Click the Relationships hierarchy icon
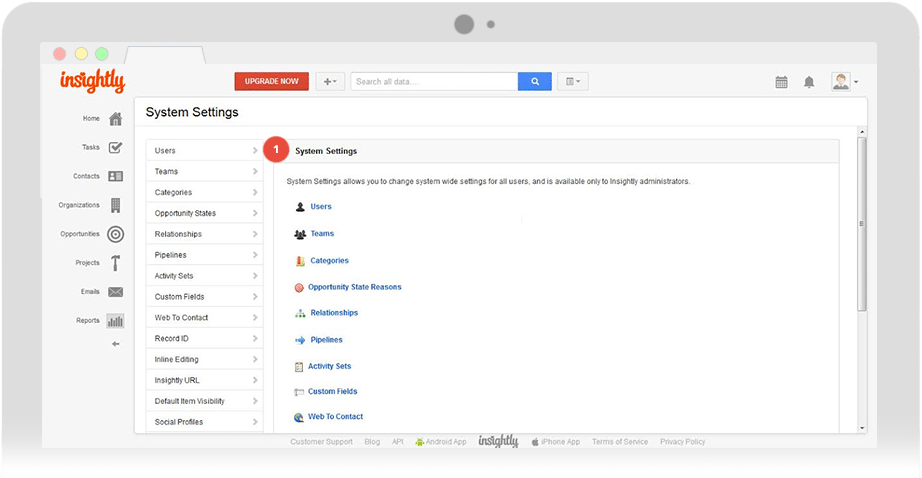Screen dimensions: 922x478 click(x=300, y=313)
